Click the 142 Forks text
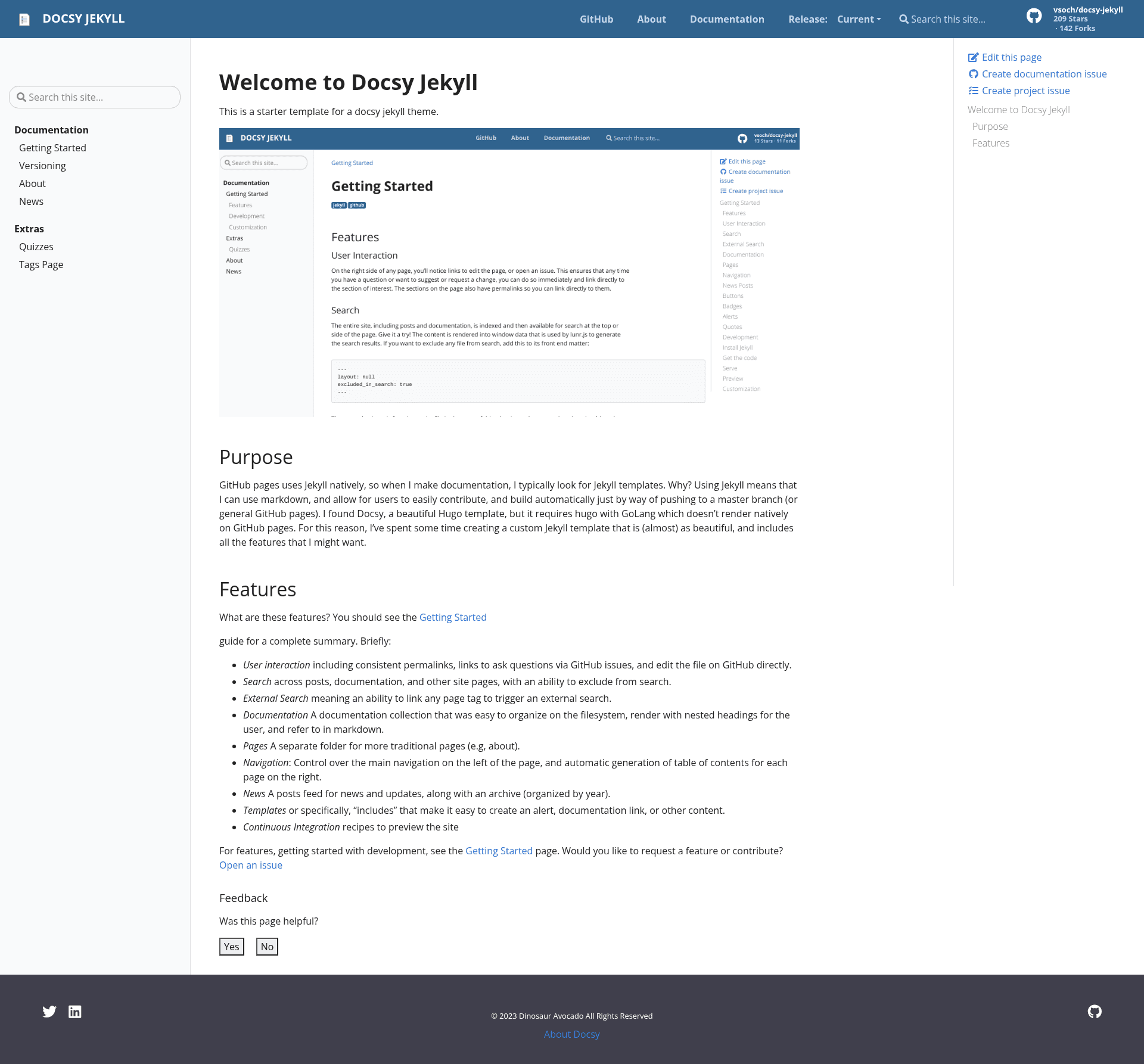The width and height of the screenshot is (1144, 1064). [x=1077, y=29]
